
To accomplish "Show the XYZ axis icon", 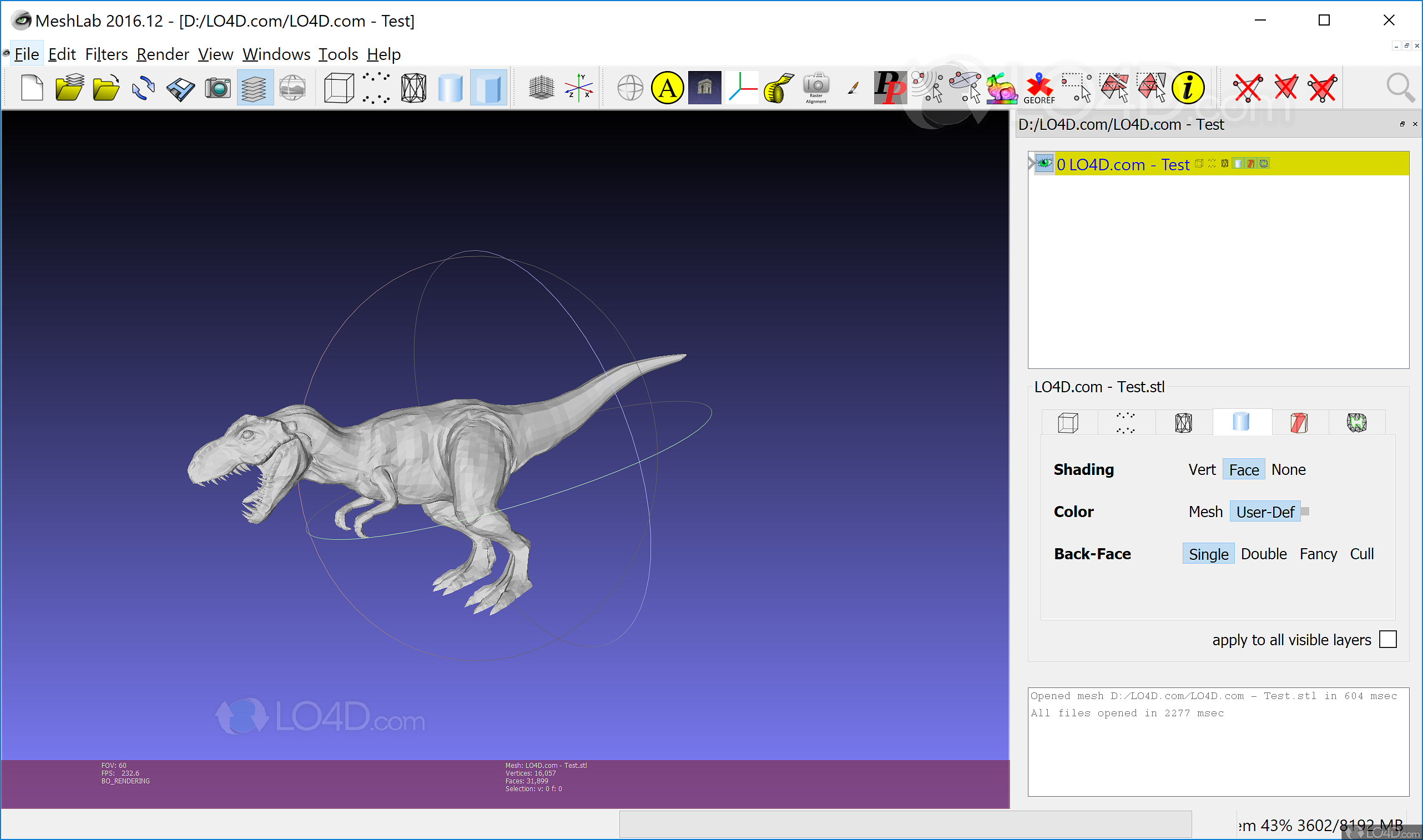I will [578, 88].
